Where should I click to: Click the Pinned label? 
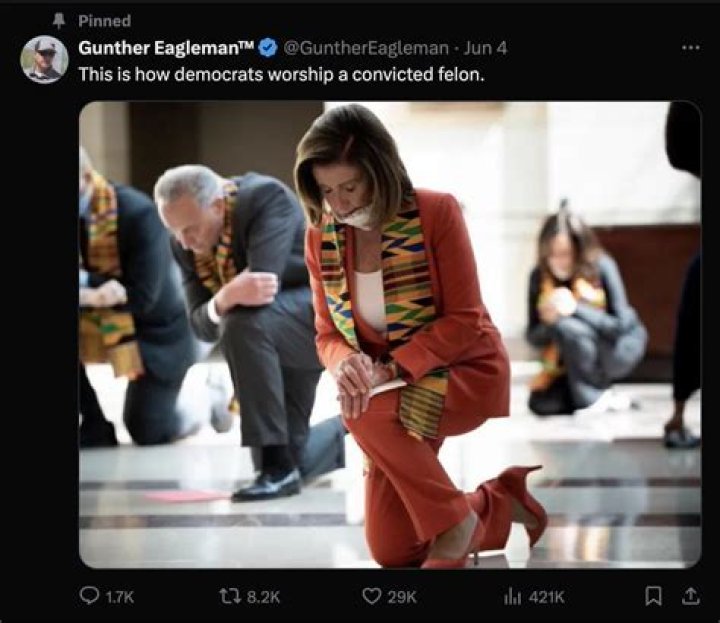104,20
